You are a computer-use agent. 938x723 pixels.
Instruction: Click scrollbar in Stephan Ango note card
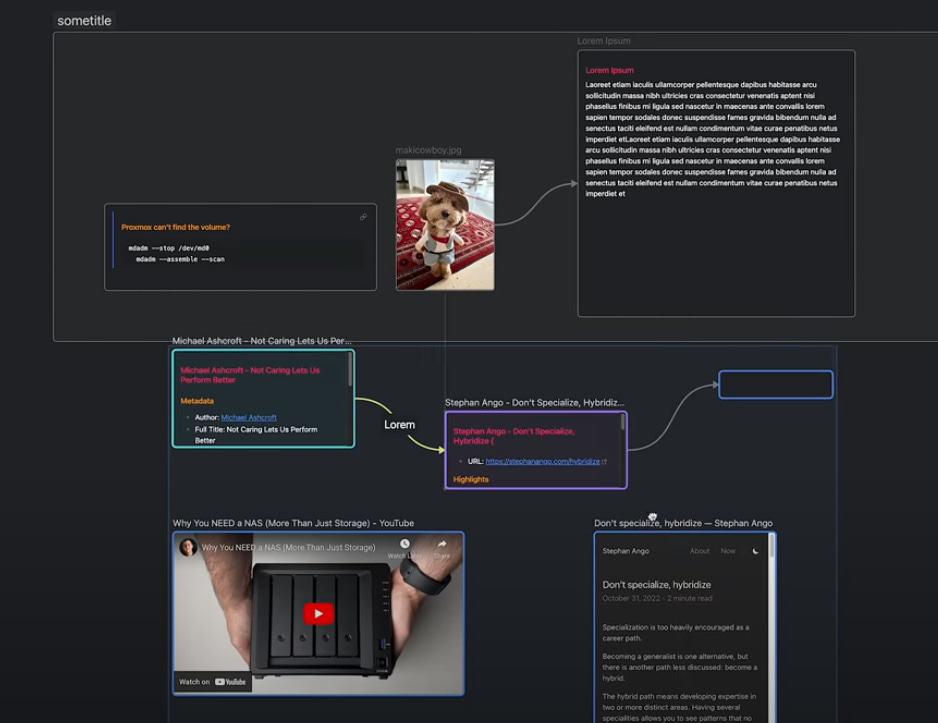[623, 422]
